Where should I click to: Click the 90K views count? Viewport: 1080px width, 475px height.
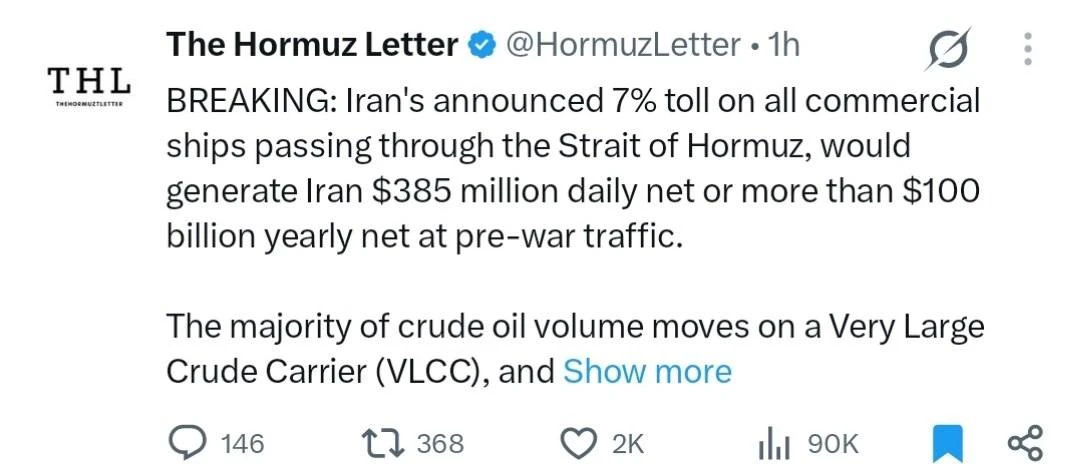pos(833,445)
